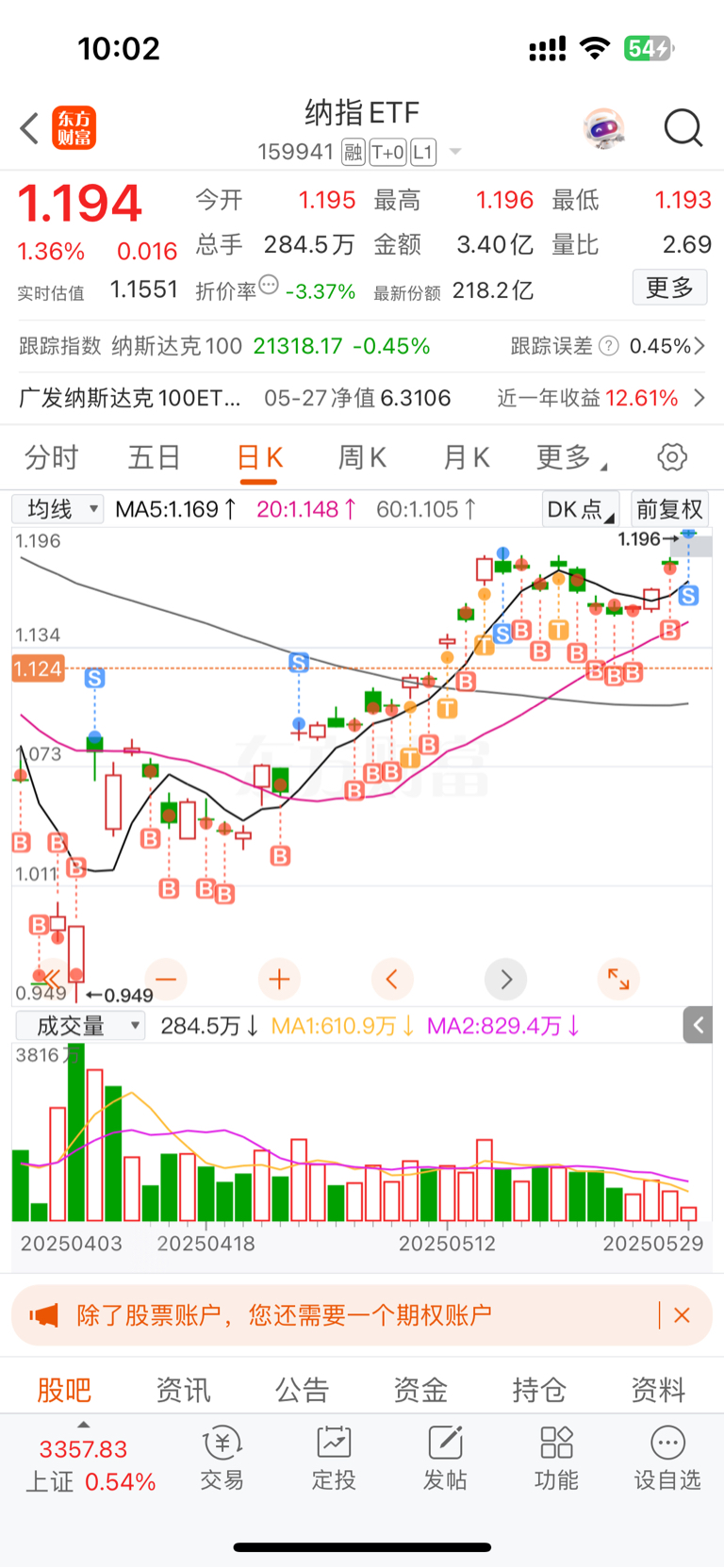This screenshot has height=1568, width=724.
Task: Tap the latest blue S signal marker
Action: click(x=689, y=595)
